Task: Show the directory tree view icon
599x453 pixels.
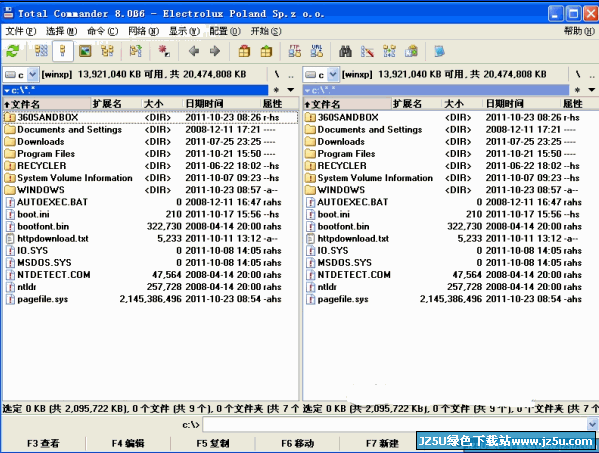Action: tap(107, 51)
